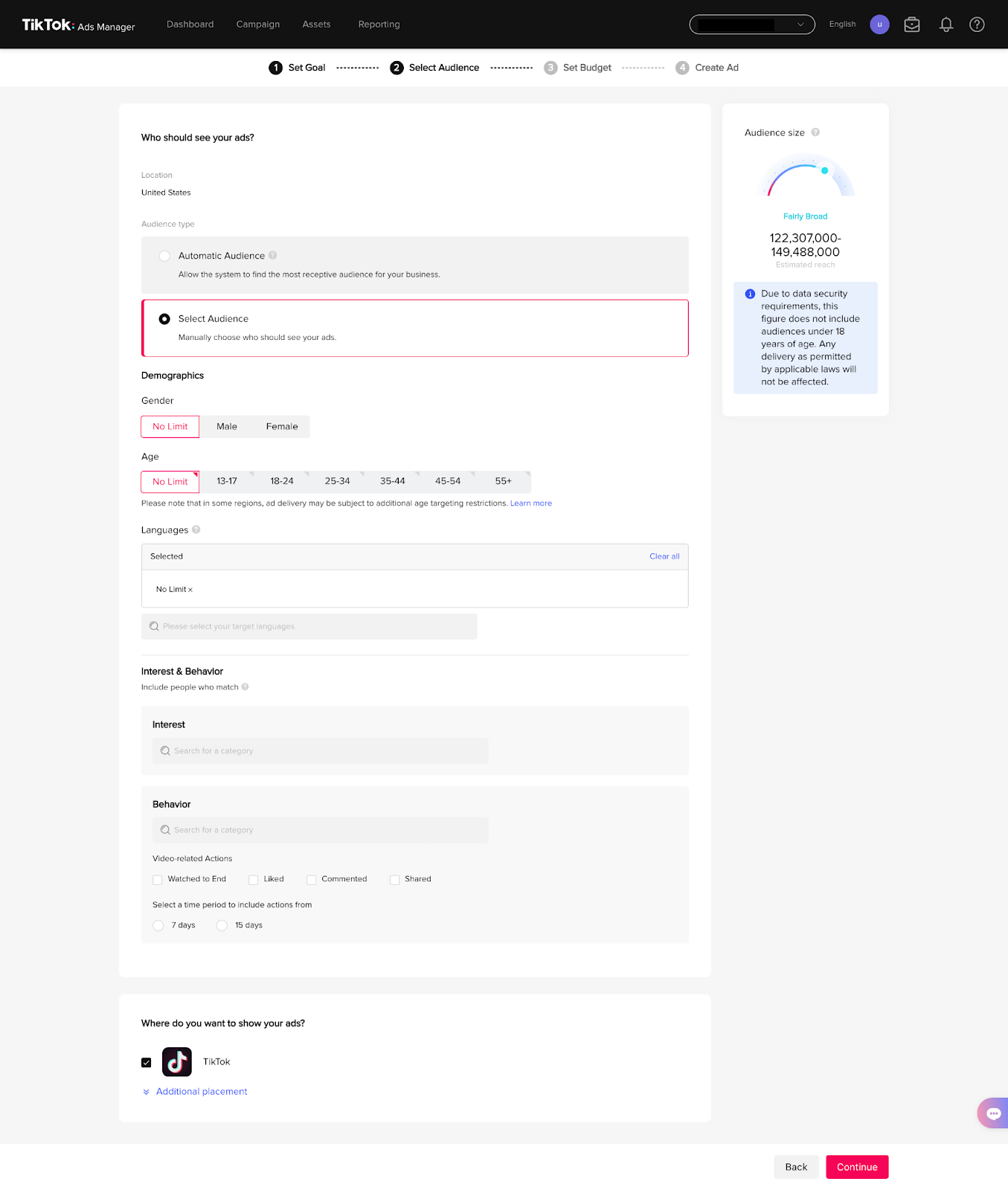The image size is (1008, 1190).
Task: Expand the Additional placement section
Action: tap(201, 1092)
